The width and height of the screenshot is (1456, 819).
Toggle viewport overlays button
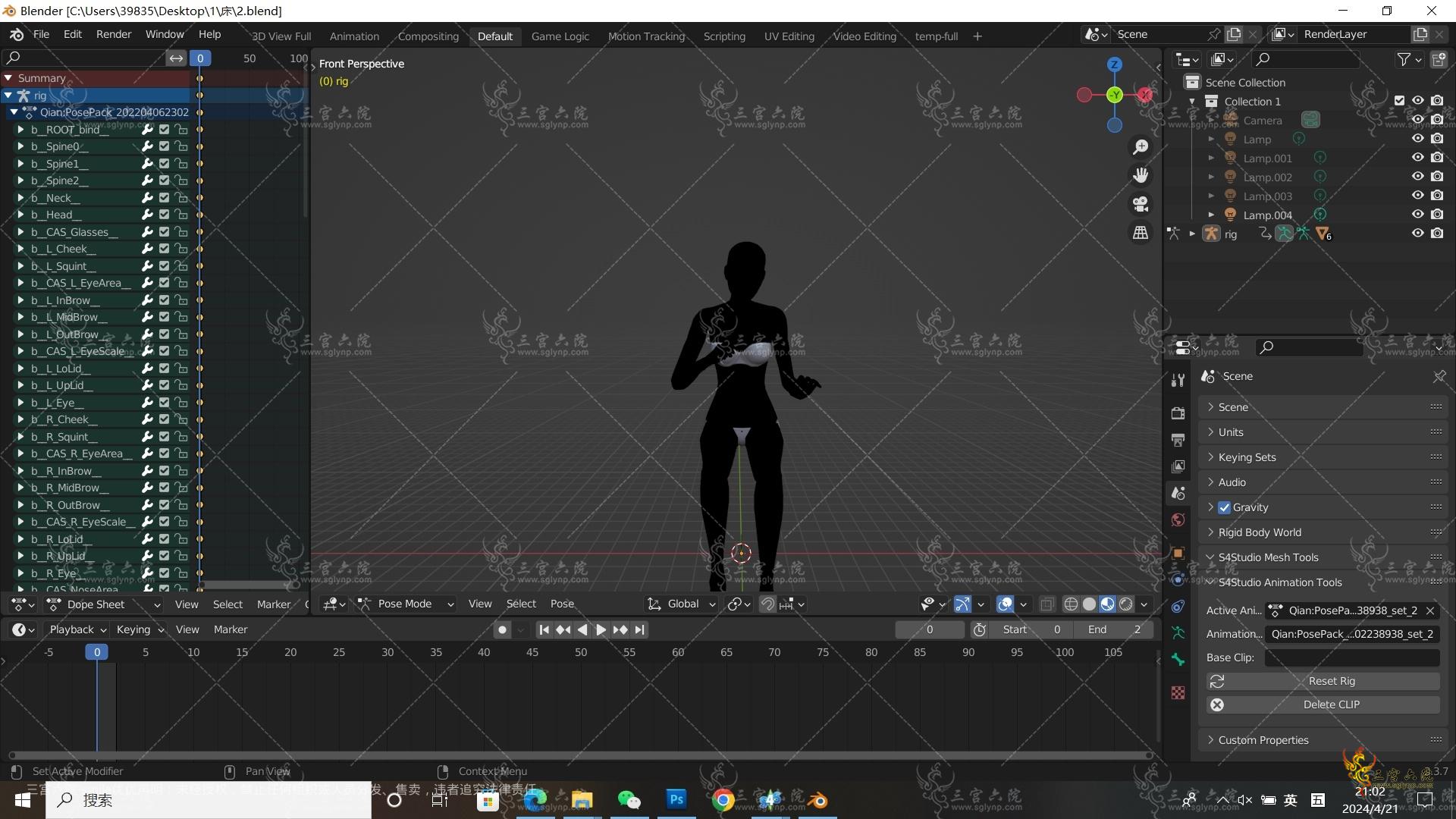(1005, 604)
